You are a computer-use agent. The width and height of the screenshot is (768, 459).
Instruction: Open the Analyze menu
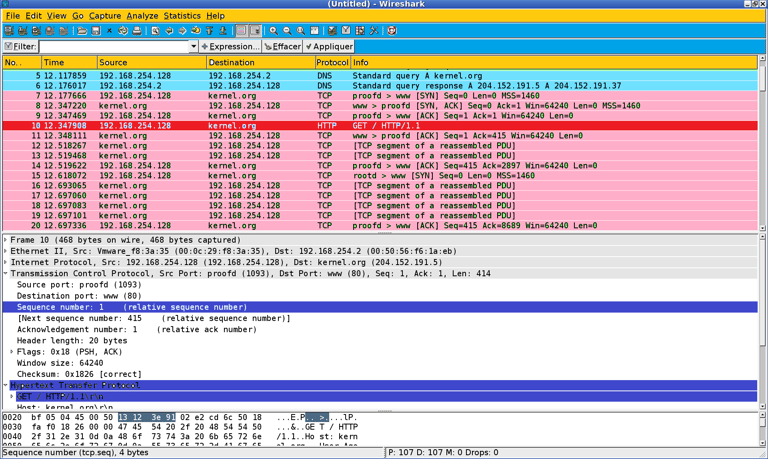pyautogui.click(x=142, y=16)
